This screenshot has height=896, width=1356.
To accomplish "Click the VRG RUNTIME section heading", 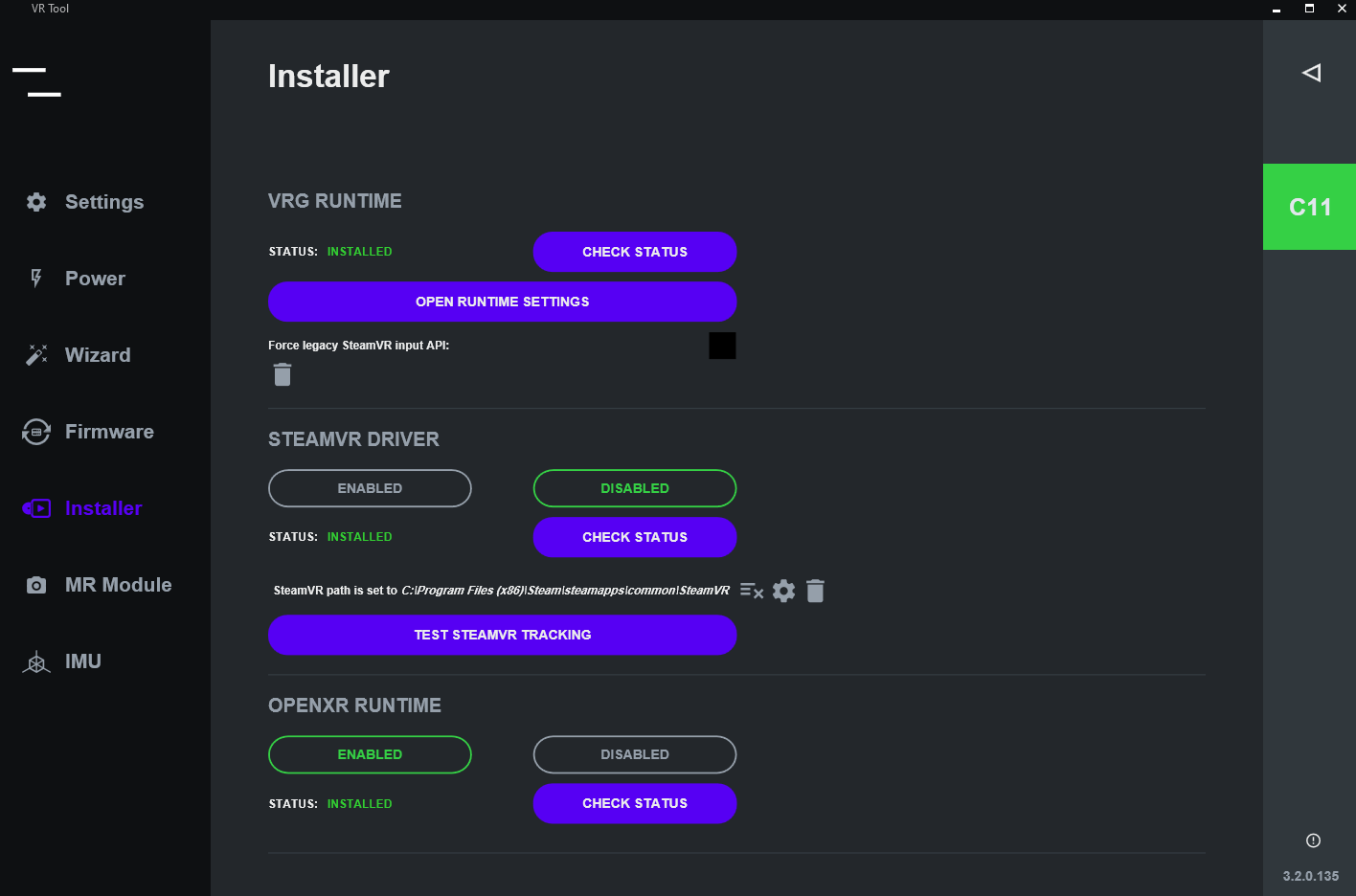I will 335,201.
